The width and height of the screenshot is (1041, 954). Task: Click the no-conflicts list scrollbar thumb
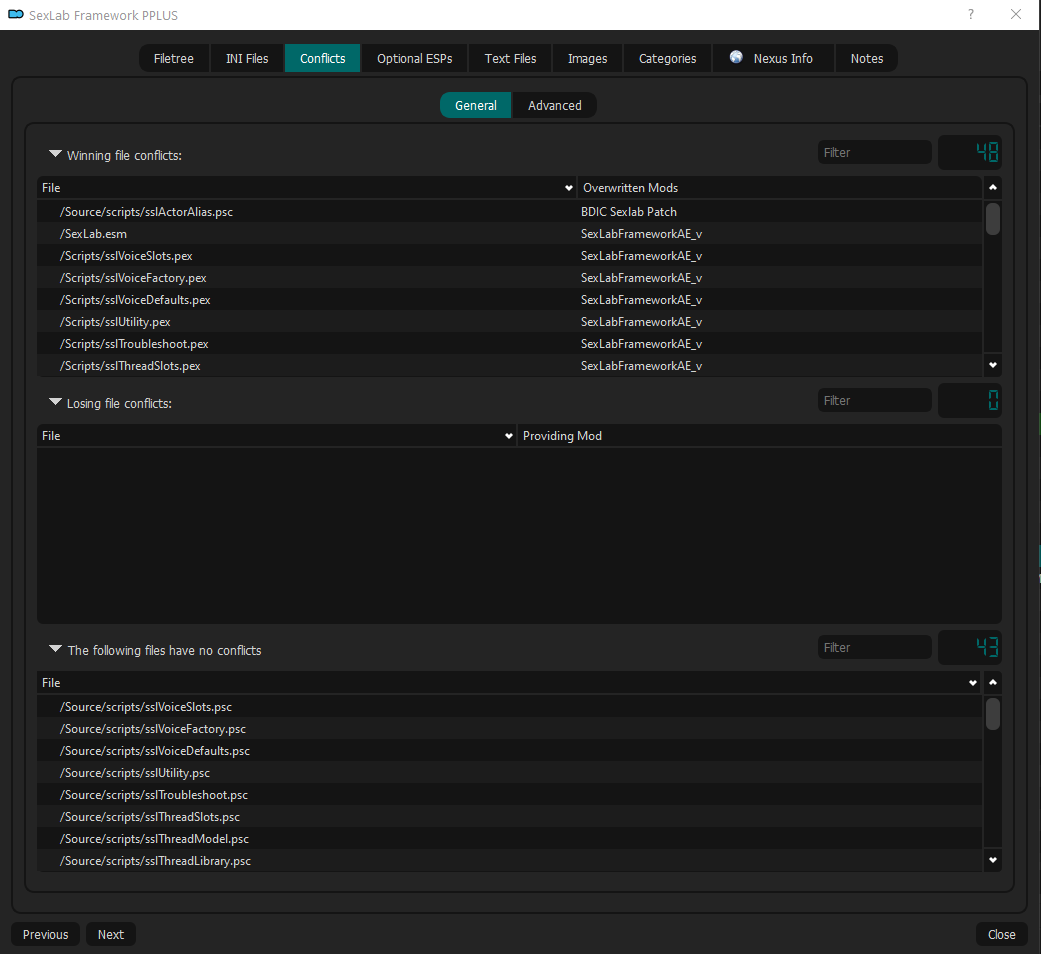click(993, 714)
